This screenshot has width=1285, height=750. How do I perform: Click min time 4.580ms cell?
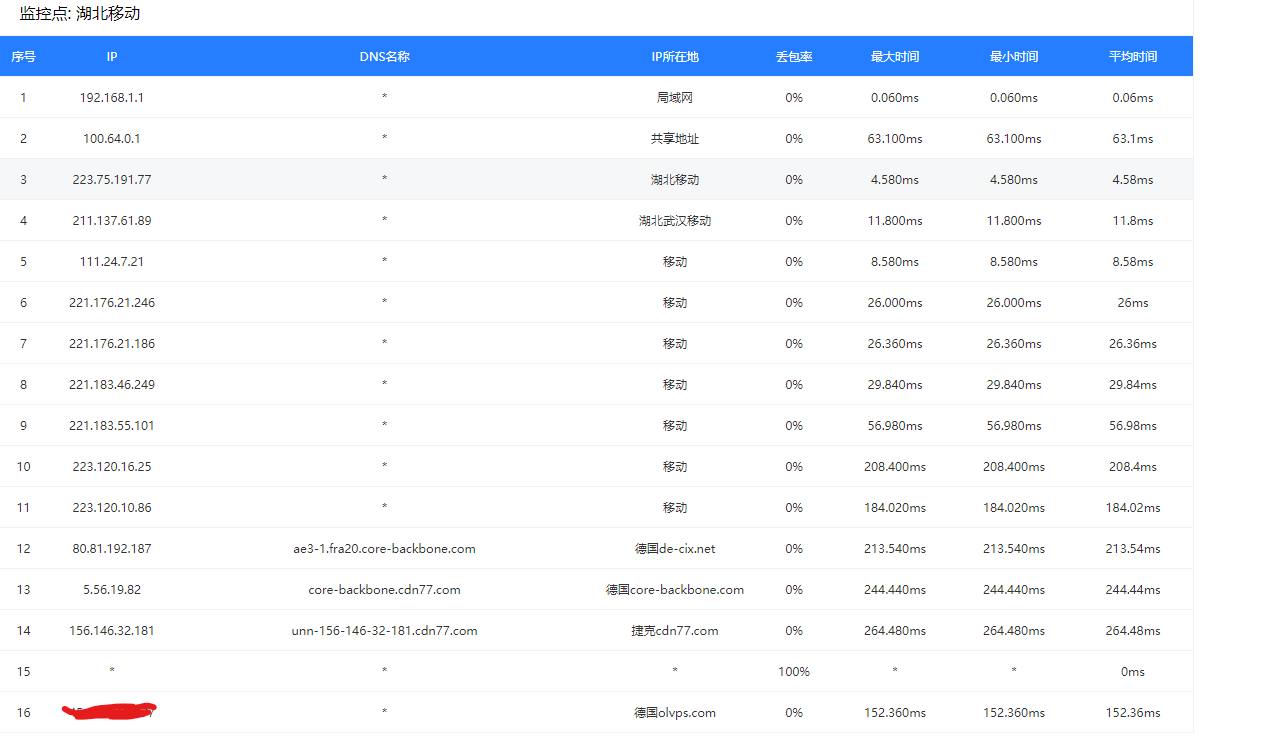(1014, 180)
